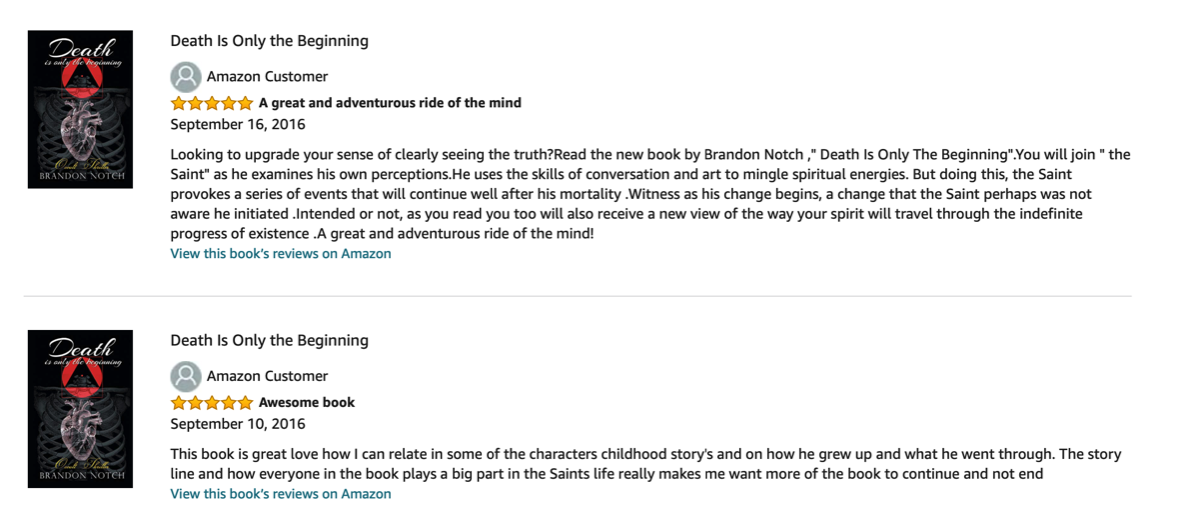
Task: Click the September 10, 2016 review date
Action: click(x=238, y=425)
